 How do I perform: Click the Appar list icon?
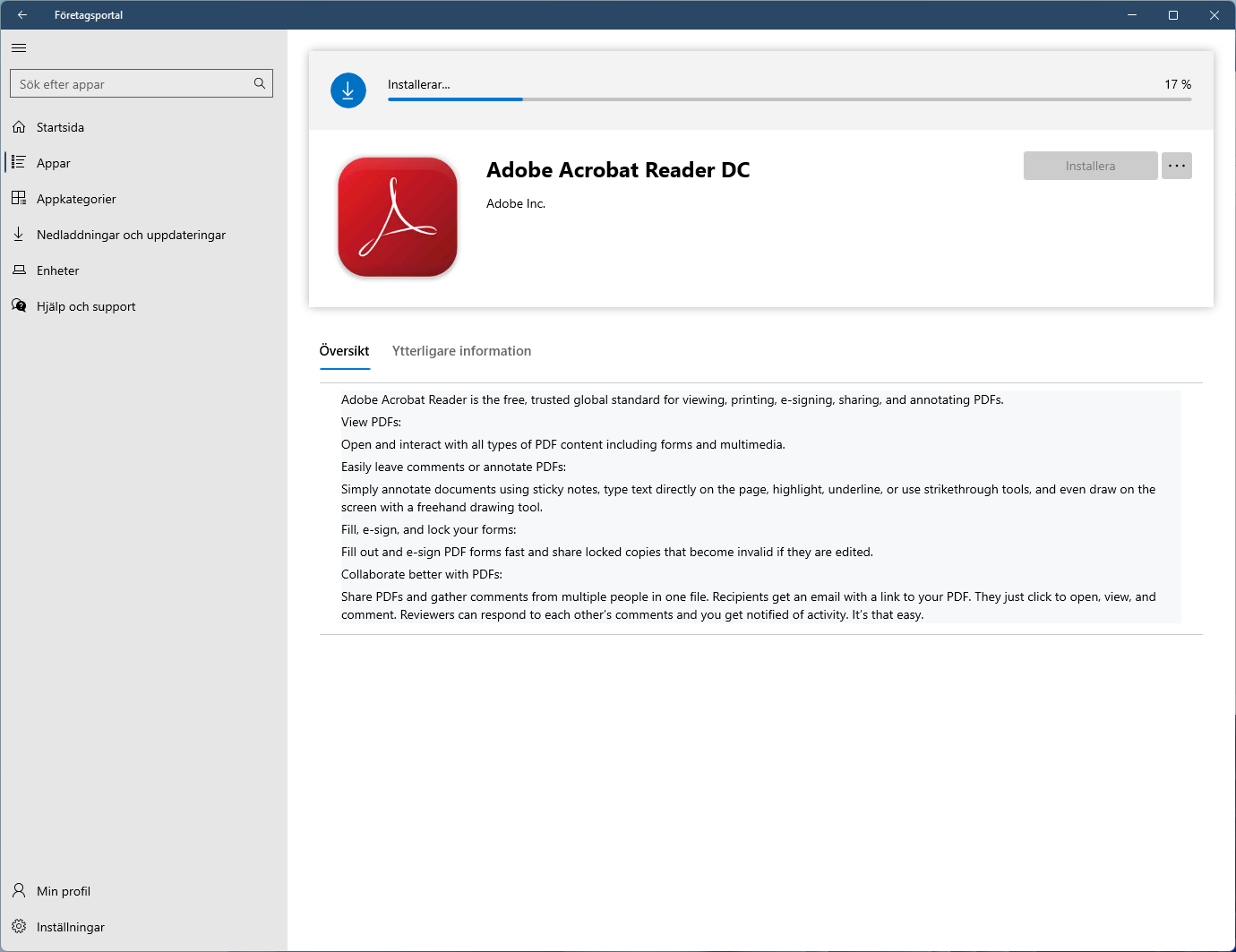tap(19, 162)
